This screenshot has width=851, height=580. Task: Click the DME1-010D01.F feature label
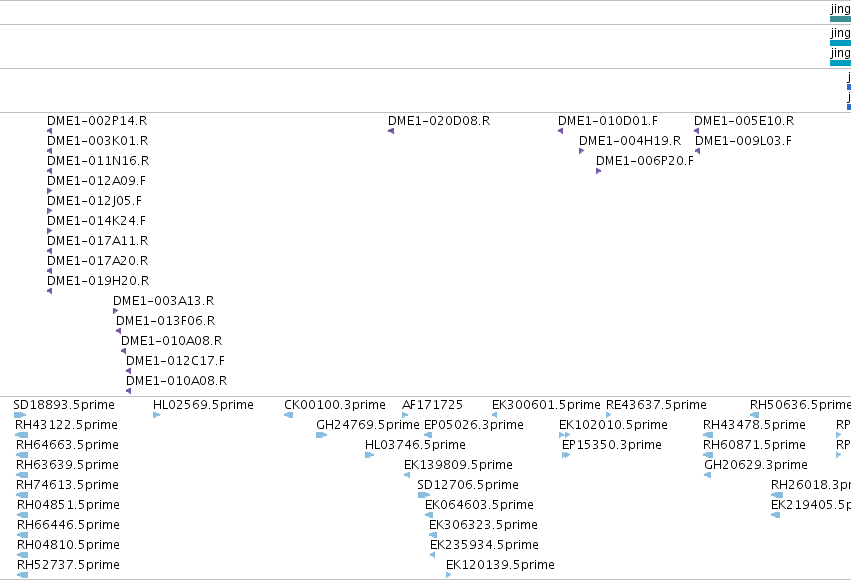click(x=608, y=120)
